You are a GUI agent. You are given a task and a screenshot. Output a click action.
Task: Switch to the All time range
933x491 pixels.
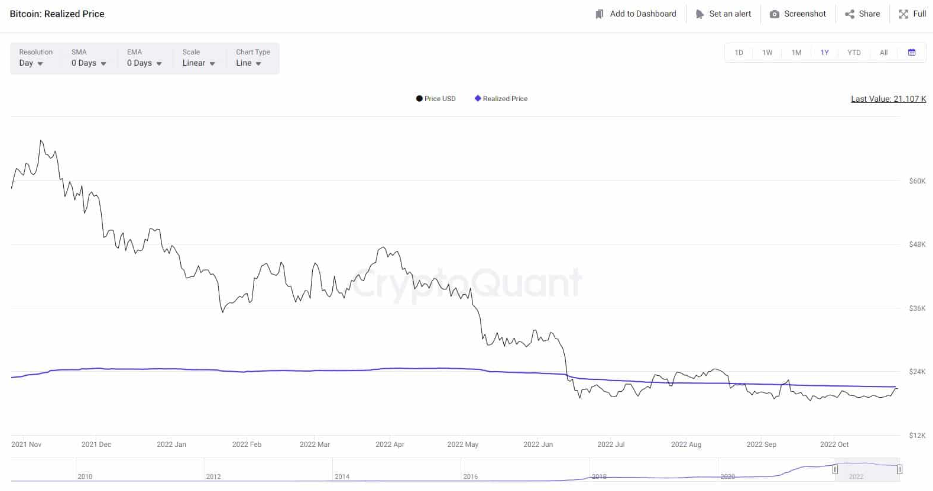tap(884, 52)
